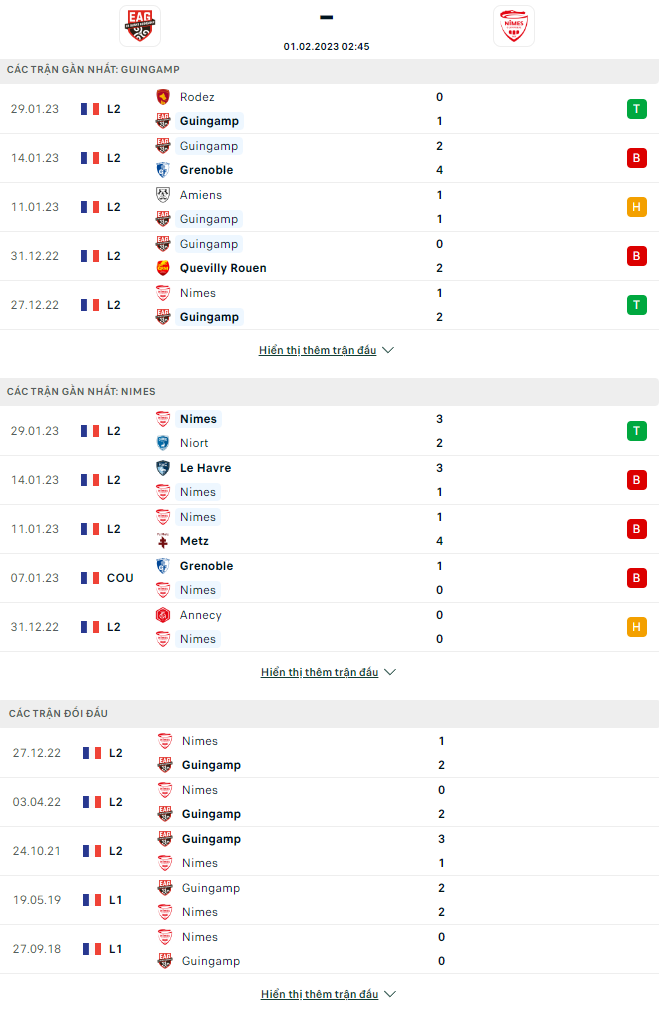Click the Metz team crest icon
This screenshot has width=659, height=1009.
click(x=163, y=541)
